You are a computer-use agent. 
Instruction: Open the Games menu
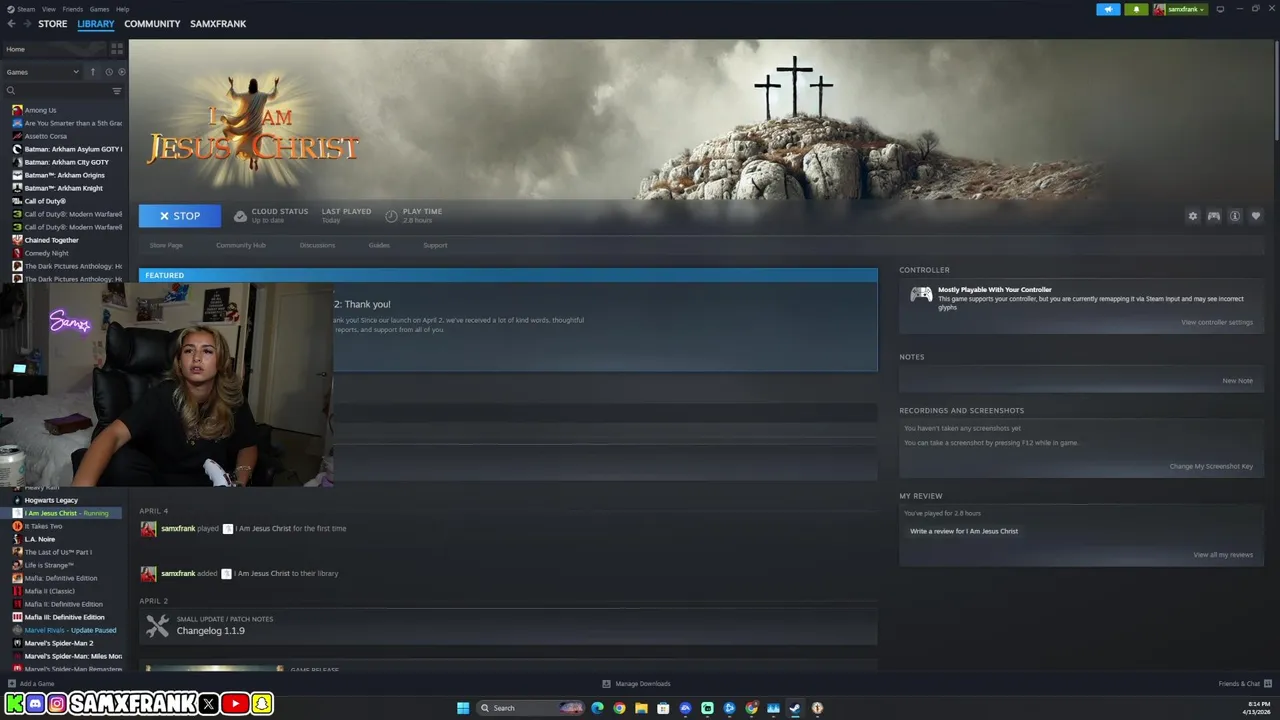pos(99,9)
